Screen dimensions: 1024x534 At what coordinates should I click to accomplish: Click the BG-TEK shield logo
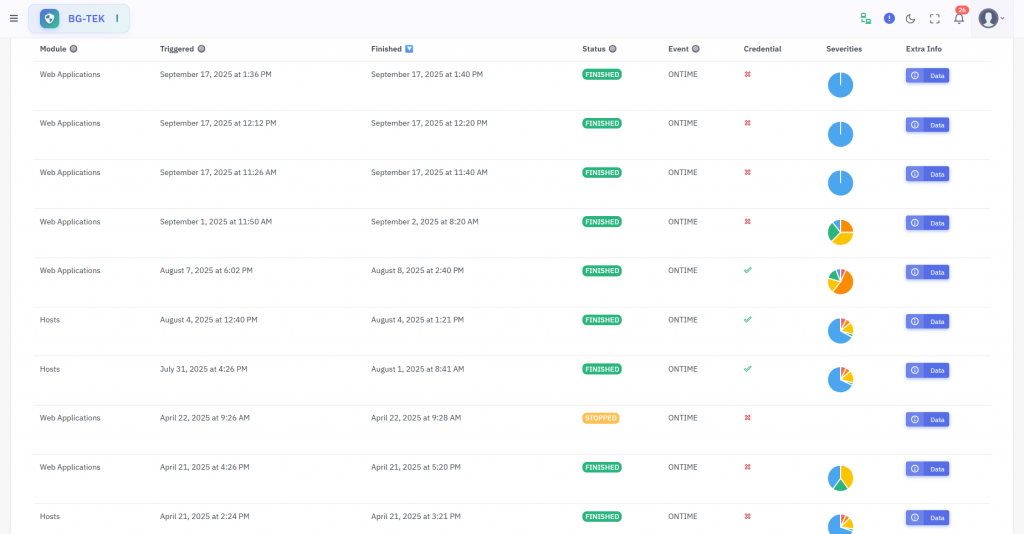coord(50,18)
